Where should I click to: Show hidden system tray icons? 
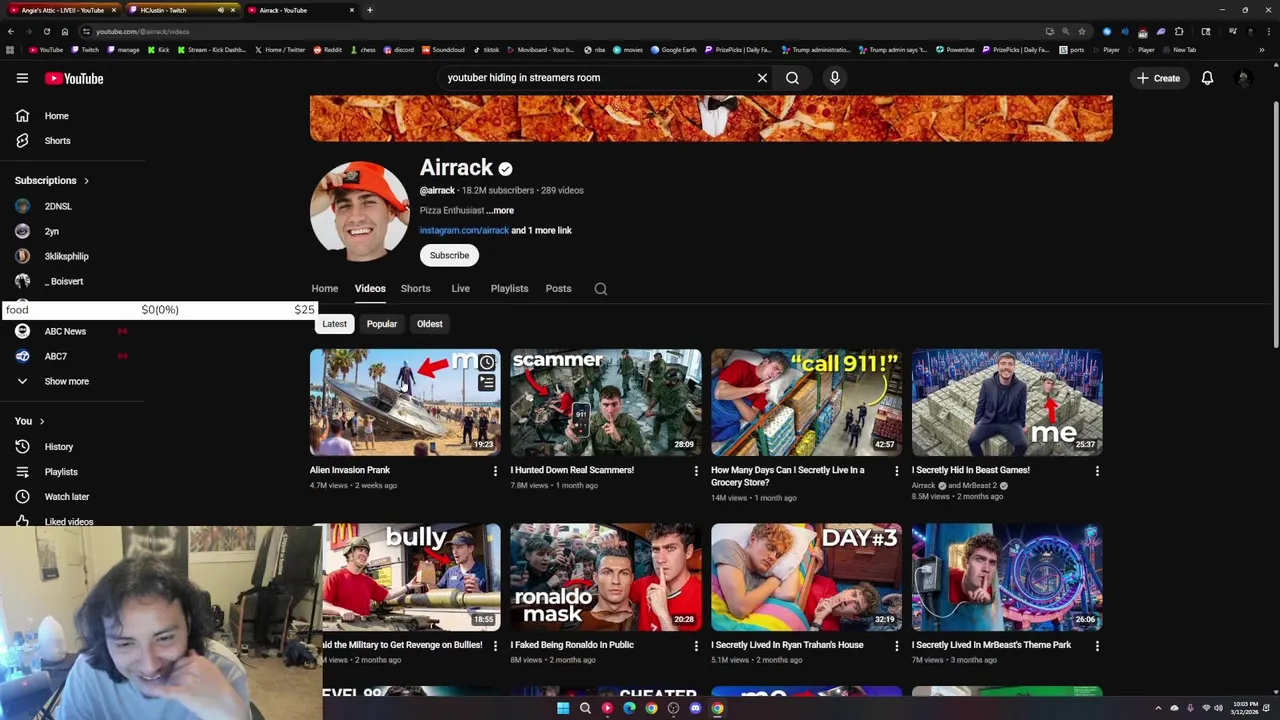coord(1158,708)
